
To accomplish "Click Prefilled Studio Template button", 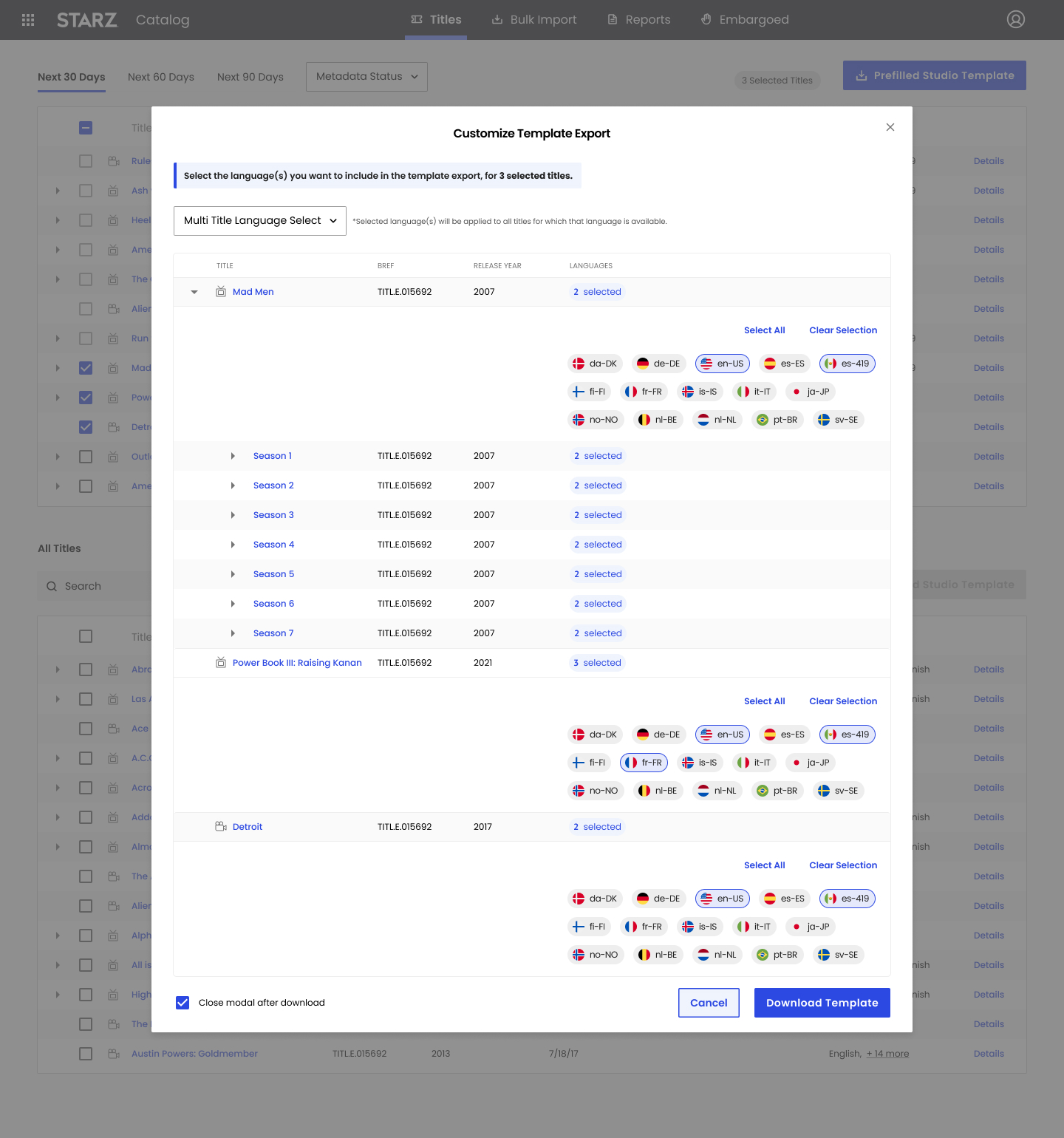I will click(x=935, y=75).
